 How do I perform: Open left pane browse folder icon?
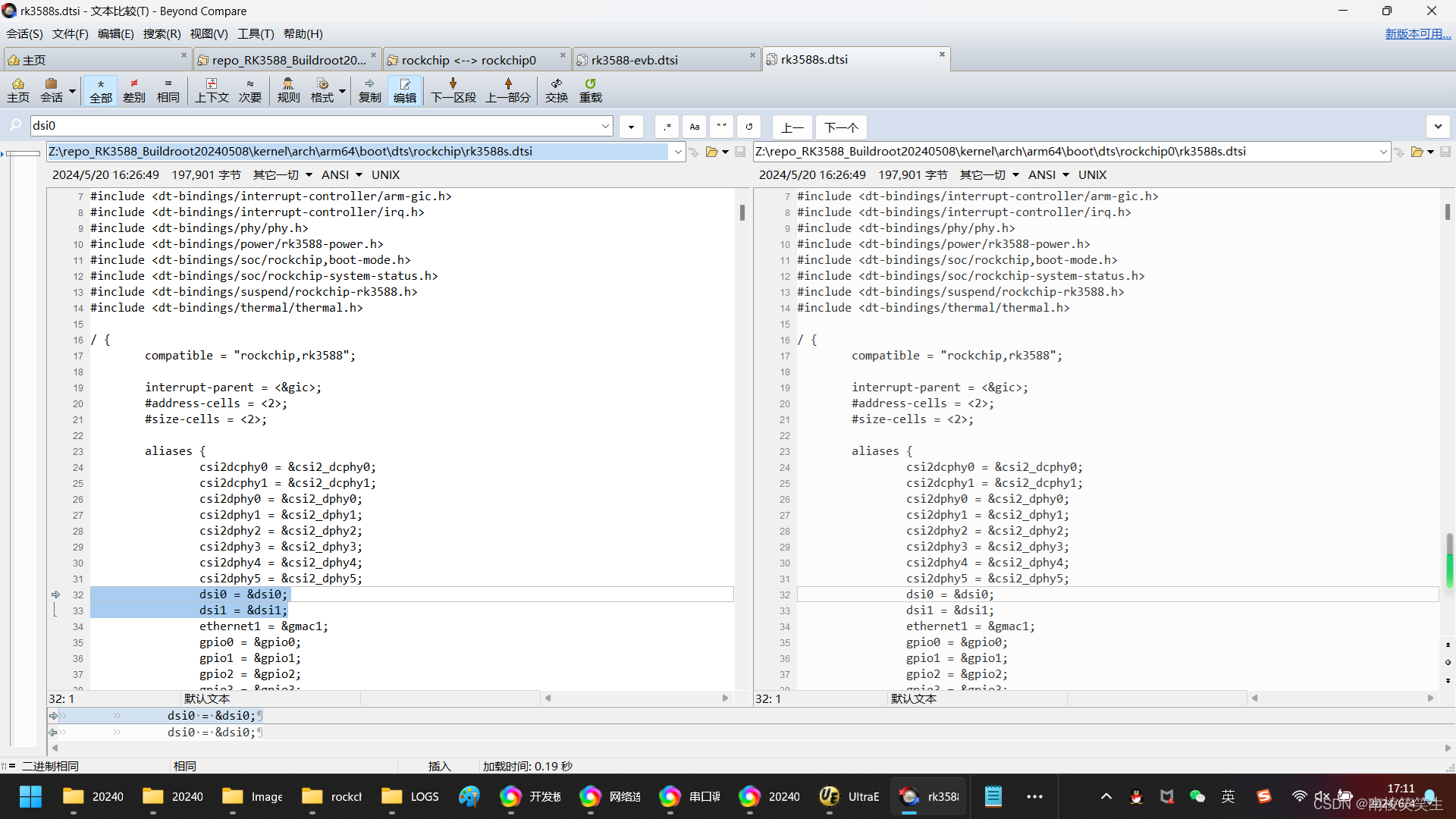(711, 152)
